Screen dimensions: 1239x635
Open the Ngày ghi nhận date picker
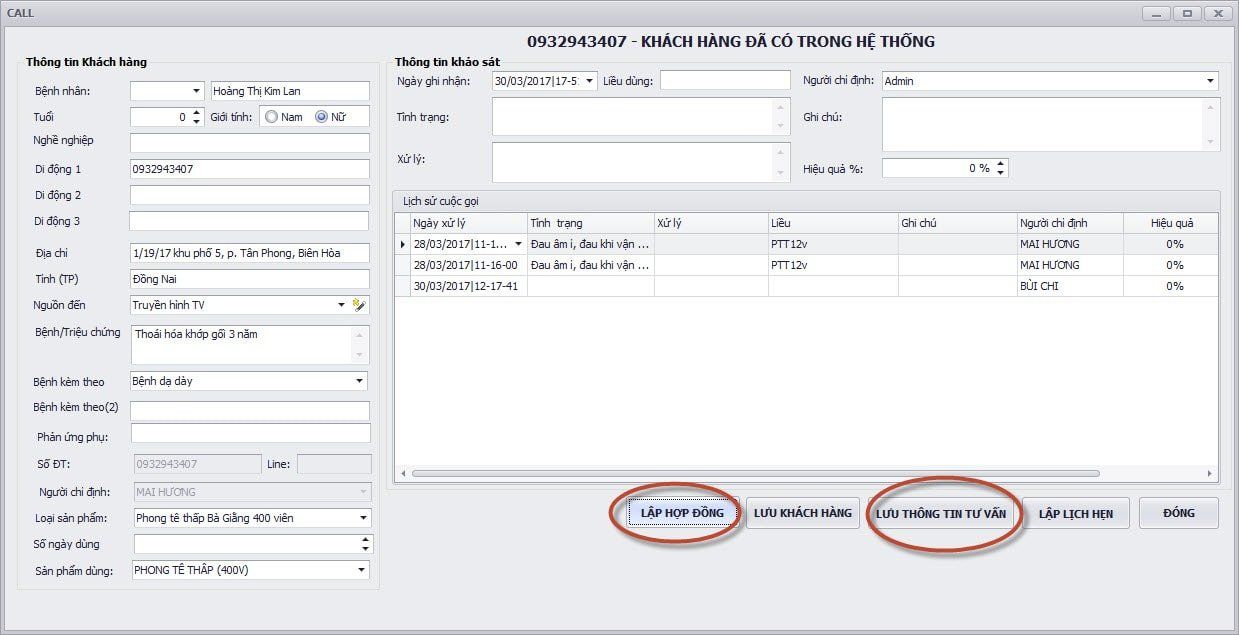click(589, 81)
